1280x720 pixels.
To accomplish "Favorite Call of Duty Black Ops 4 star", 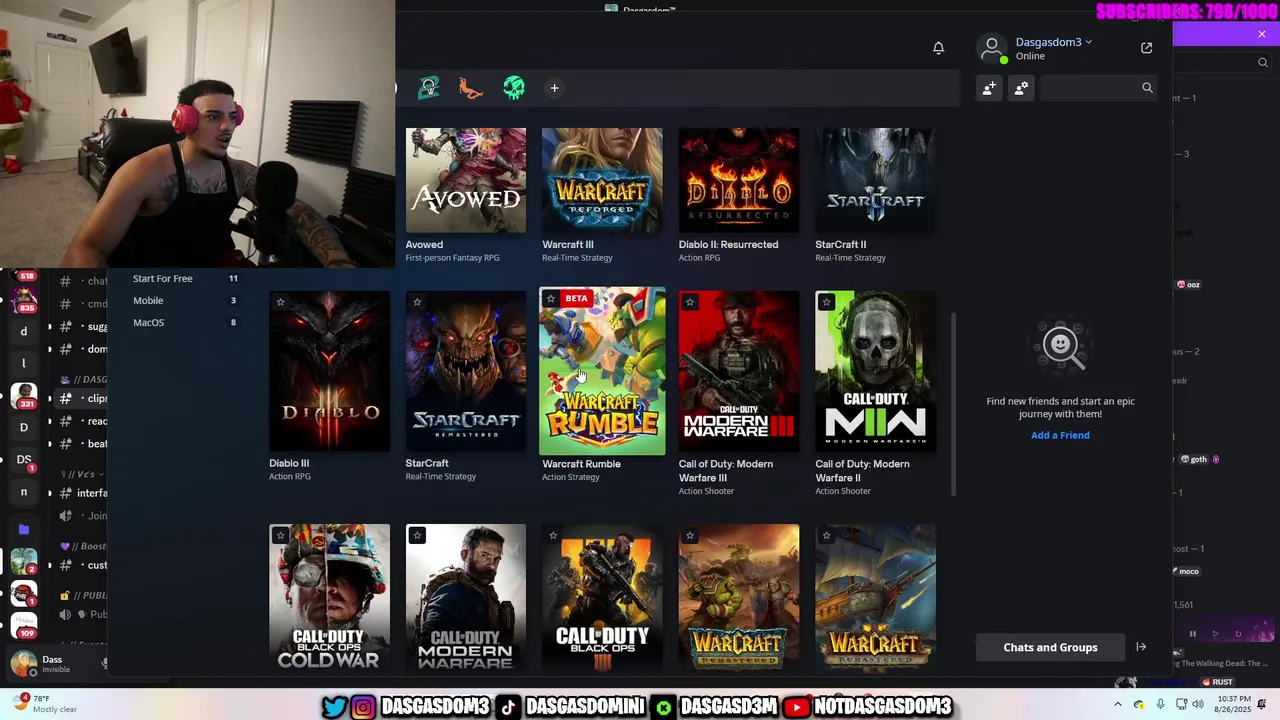I will [x=553, y=536].
